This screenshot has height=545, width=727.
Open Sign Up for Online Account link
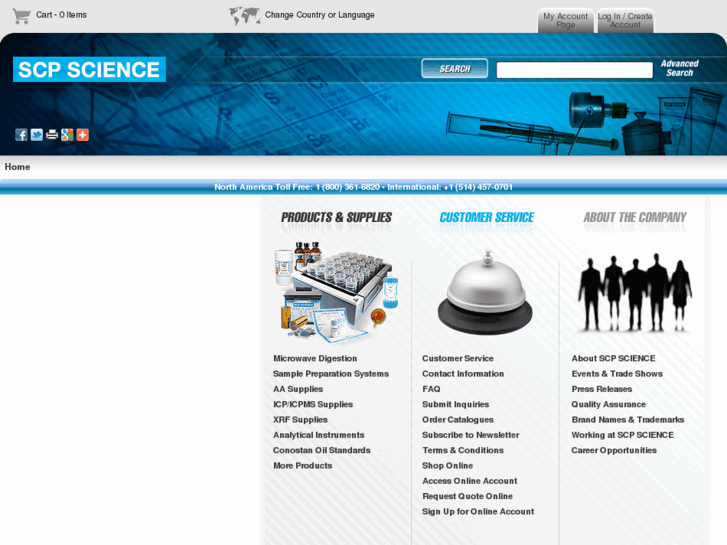478,512
